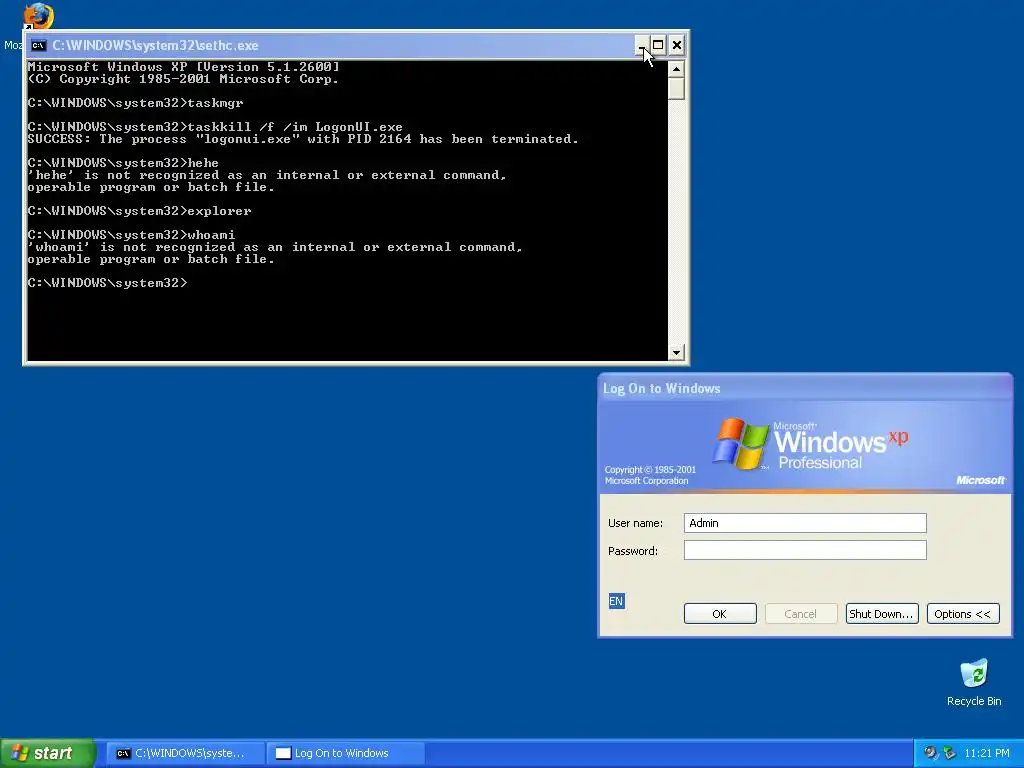Switch to the C:\WINDOWS\syste... taskbar button
This screenshot has width=1024, height=768.
tap(185, 753)
